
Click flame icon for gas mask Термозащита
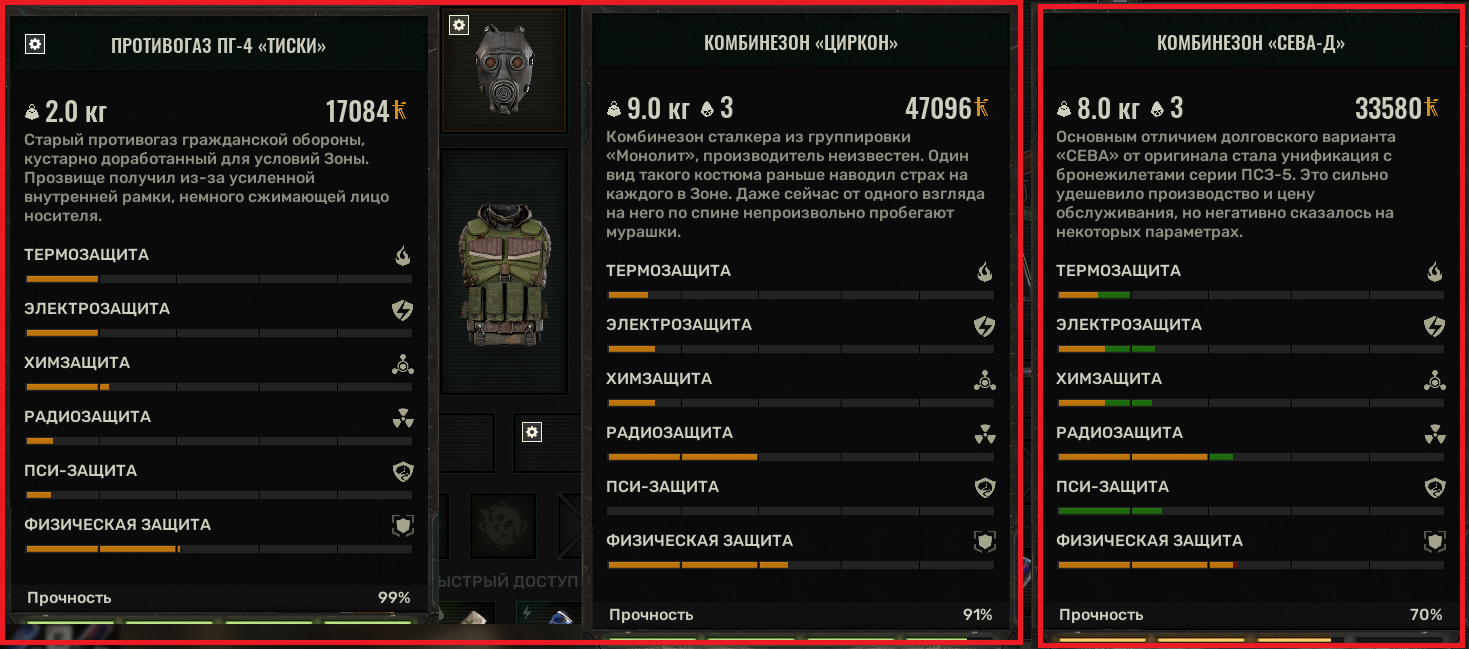tap(402, 256)
